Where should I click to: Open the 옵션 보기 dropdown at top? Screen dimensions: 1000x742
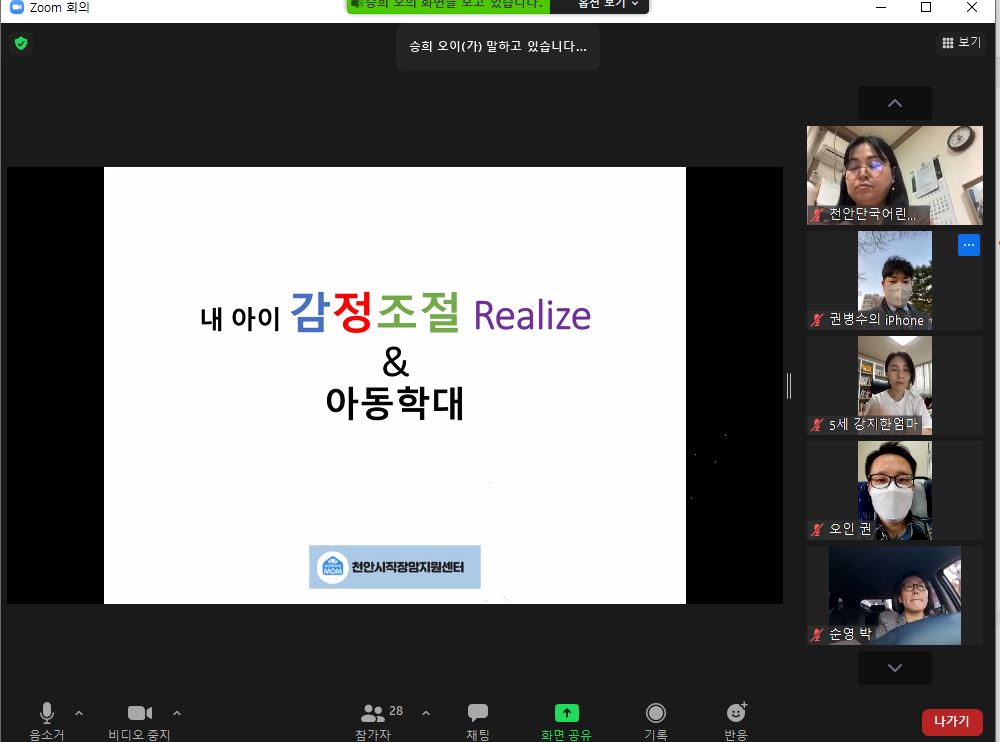click(607, 5)
